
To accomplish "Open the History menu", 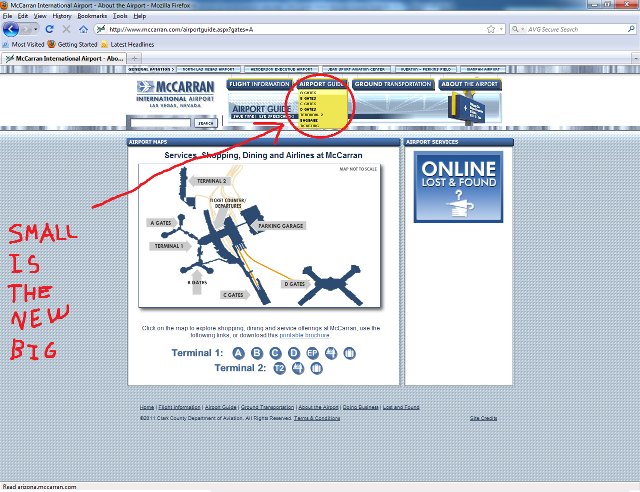I will point(61,16).
